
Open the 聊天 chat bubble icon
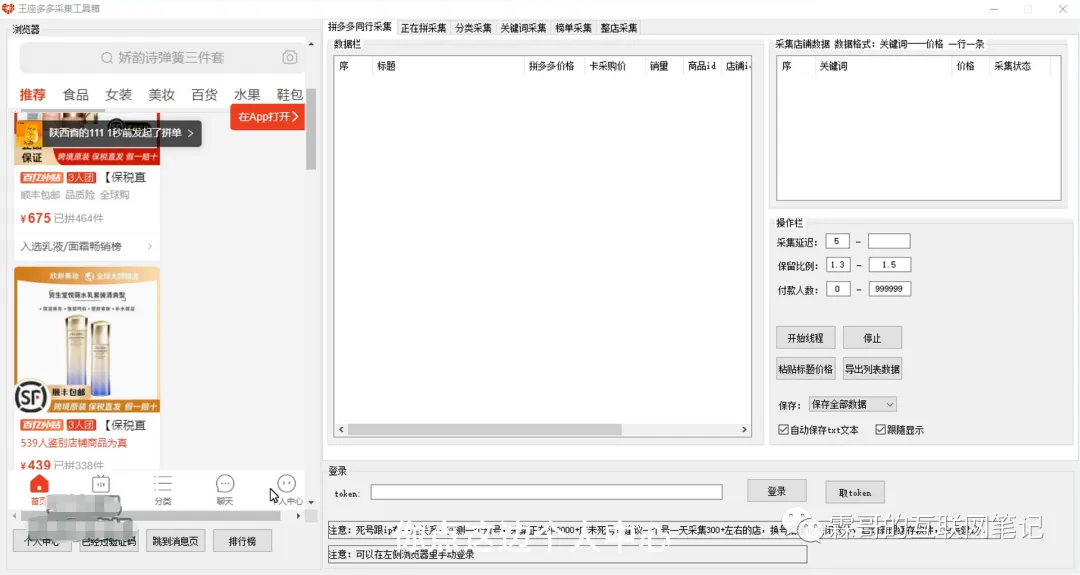(x=225, y=485)
